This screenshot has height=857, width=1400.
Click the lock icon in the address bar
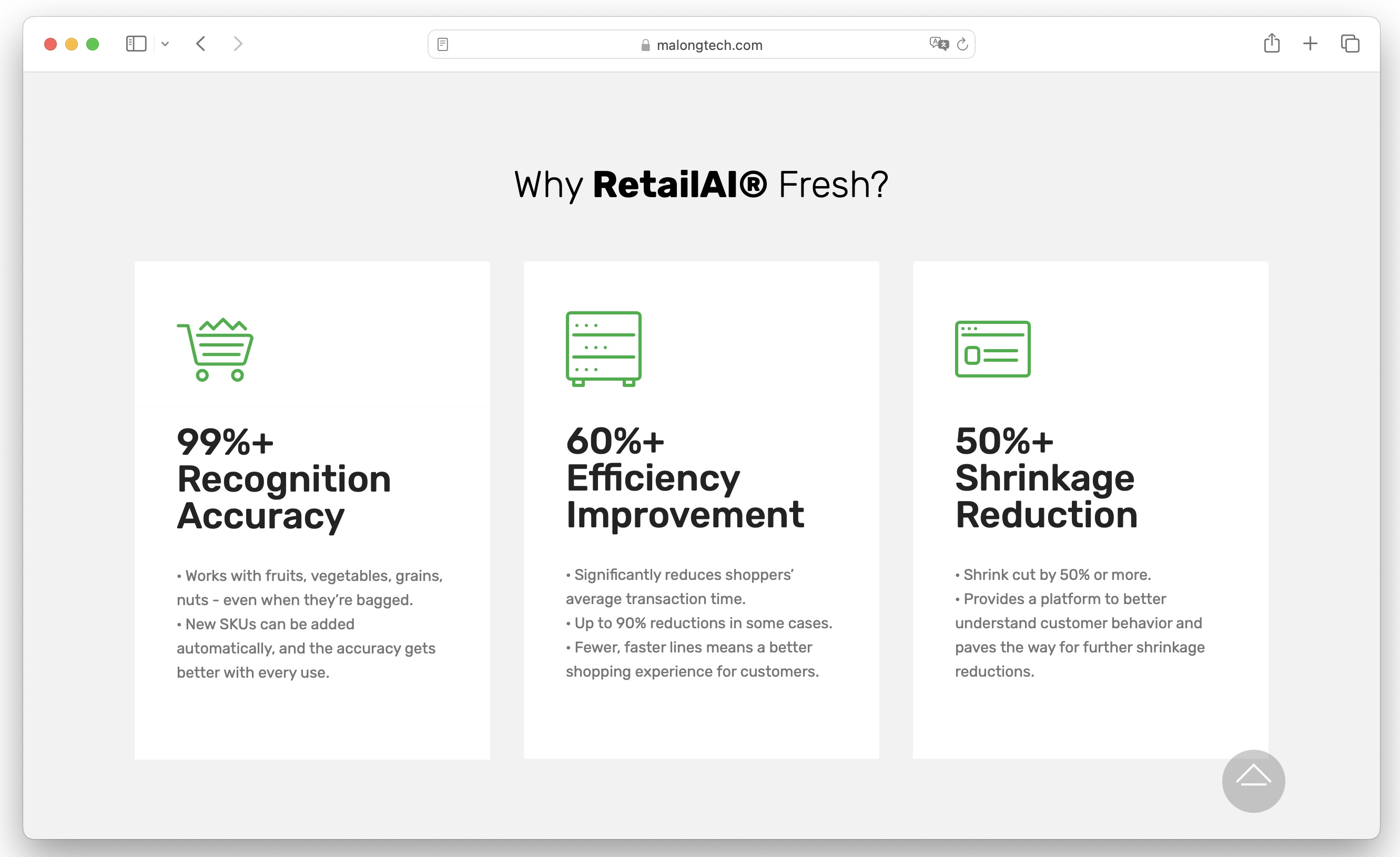[x=645, y=45]
